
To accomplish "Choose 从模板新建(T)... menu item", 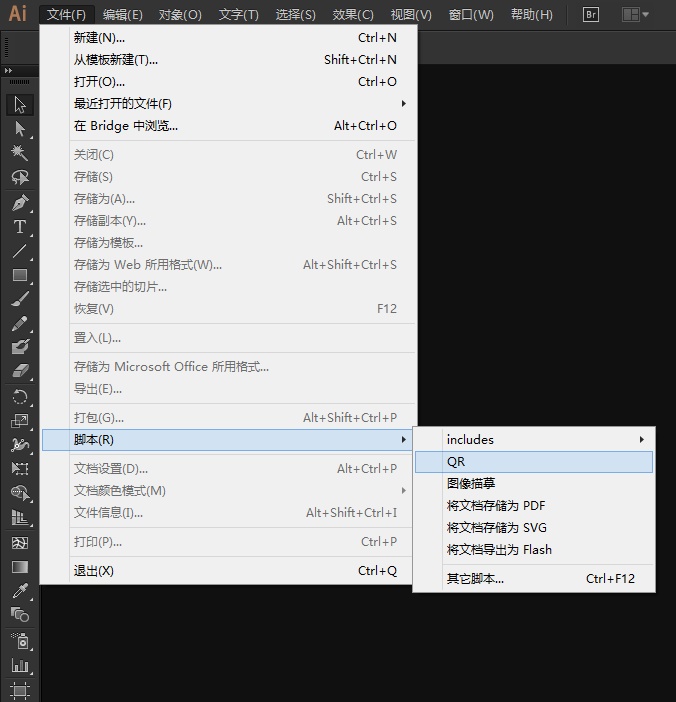I will [x=228, y=60].
